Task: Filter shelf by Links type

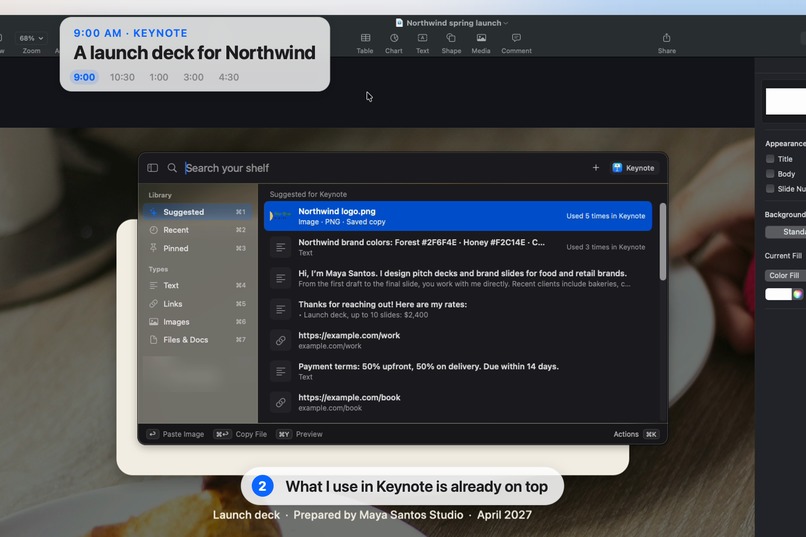Action: [x=197, y=304]
